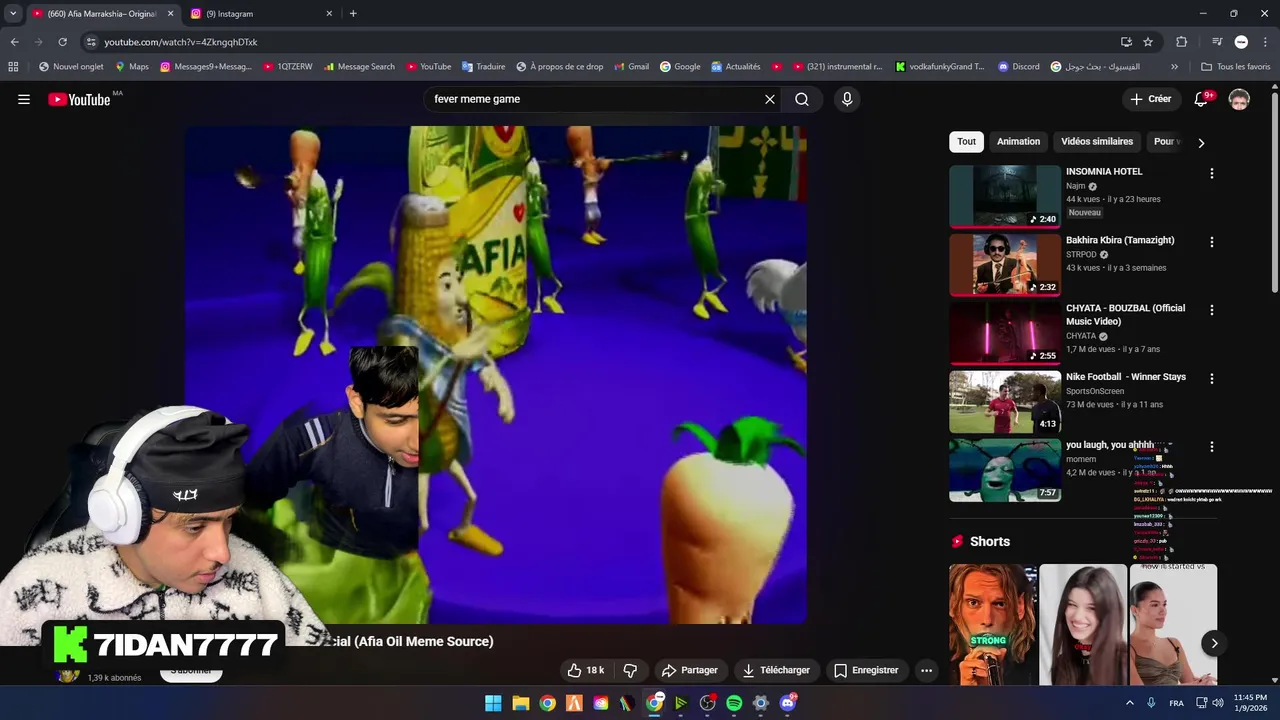Open the Maps bookmark
This screenshot has width=1280, height=720.
coord(131,67)
